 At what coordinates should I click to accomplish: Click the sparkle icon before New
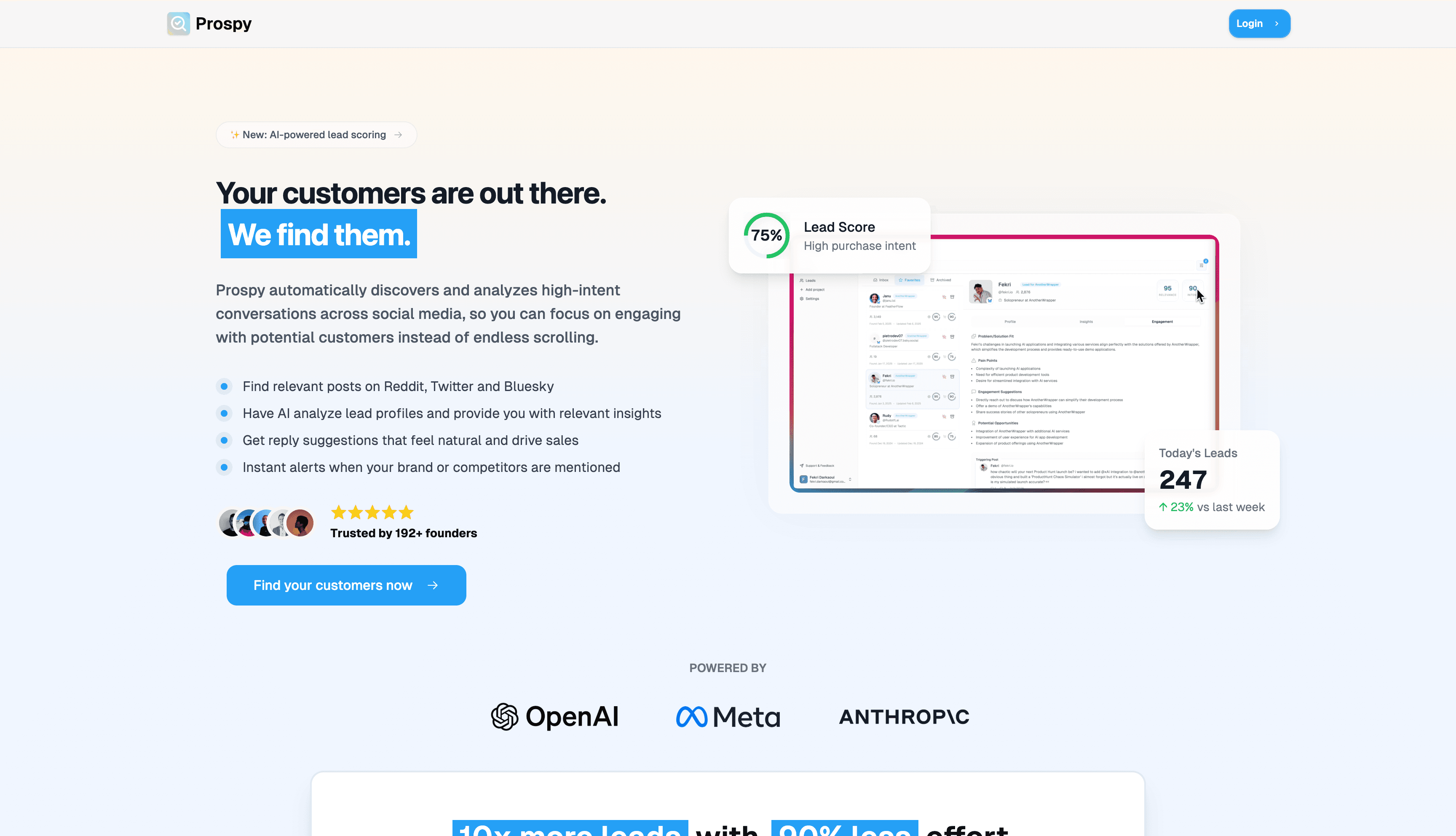pos(235,135)
